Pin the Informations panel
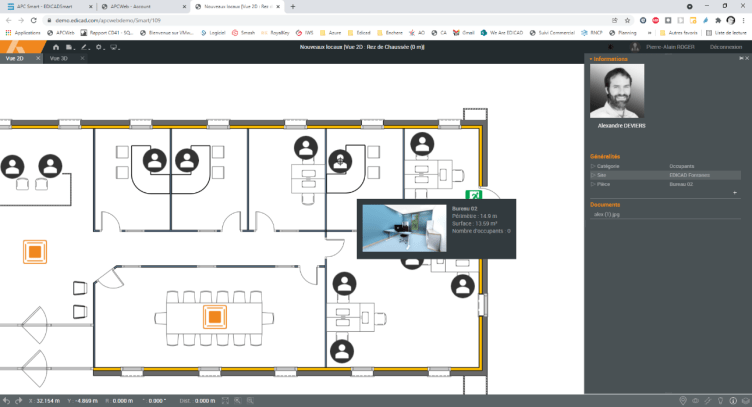Viewport: 752px width, 407px height. 741,58
